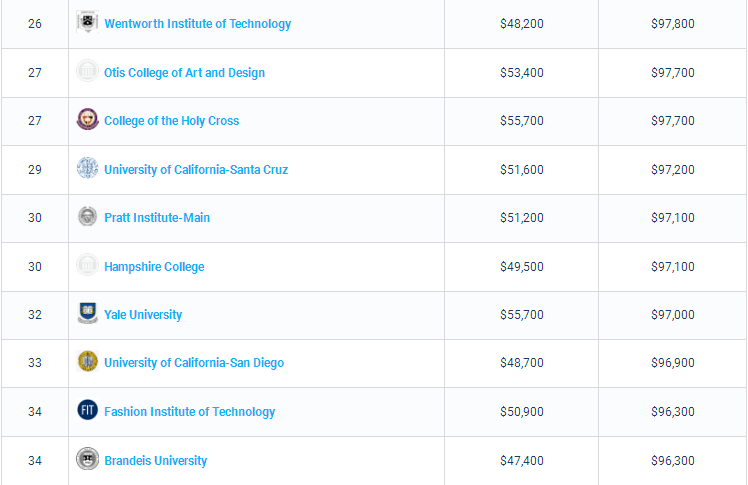Click the Wentworth Institute of Technology logo

click(88, 22)
